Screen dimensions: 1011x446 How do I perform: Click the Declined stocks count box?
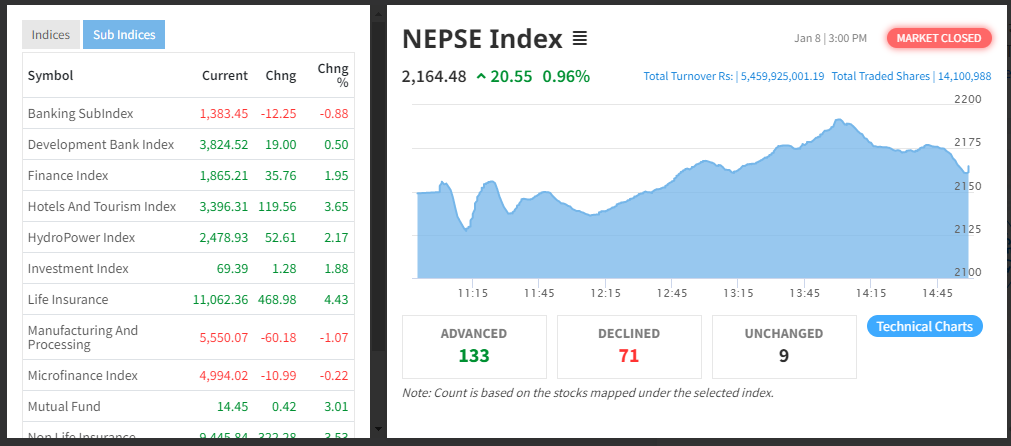click(x=629, y=346)
